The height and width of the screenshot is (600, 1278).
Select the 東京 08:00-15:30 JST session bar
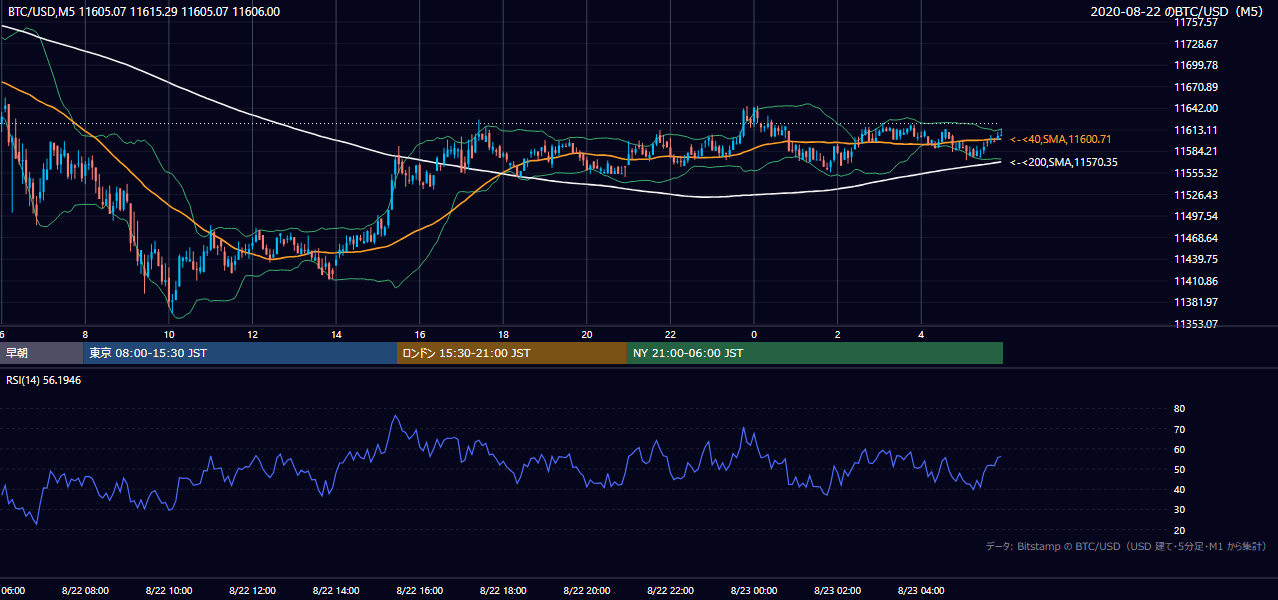click(x=240, y=353)
